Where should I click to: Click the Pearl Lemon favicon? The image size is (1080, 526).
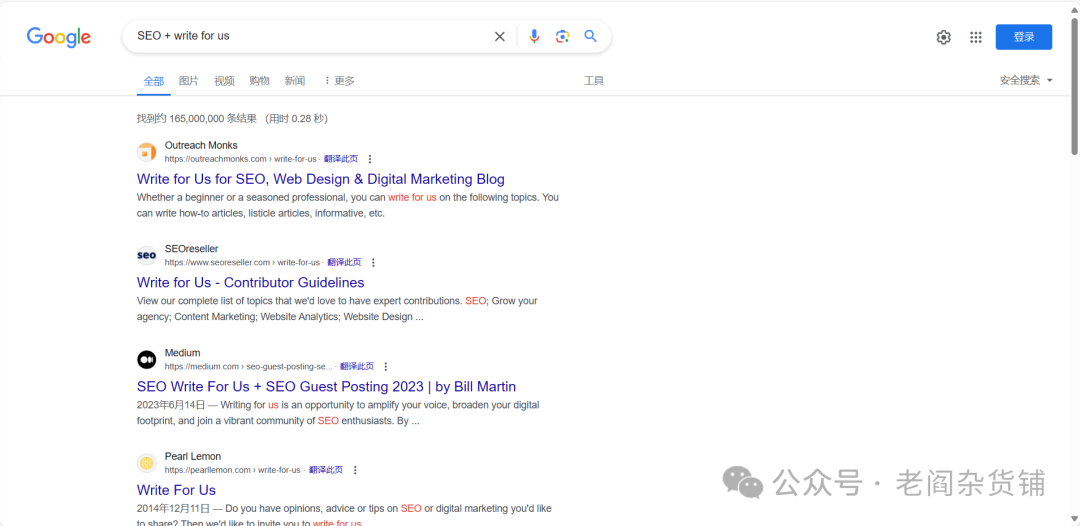[147, 463]
